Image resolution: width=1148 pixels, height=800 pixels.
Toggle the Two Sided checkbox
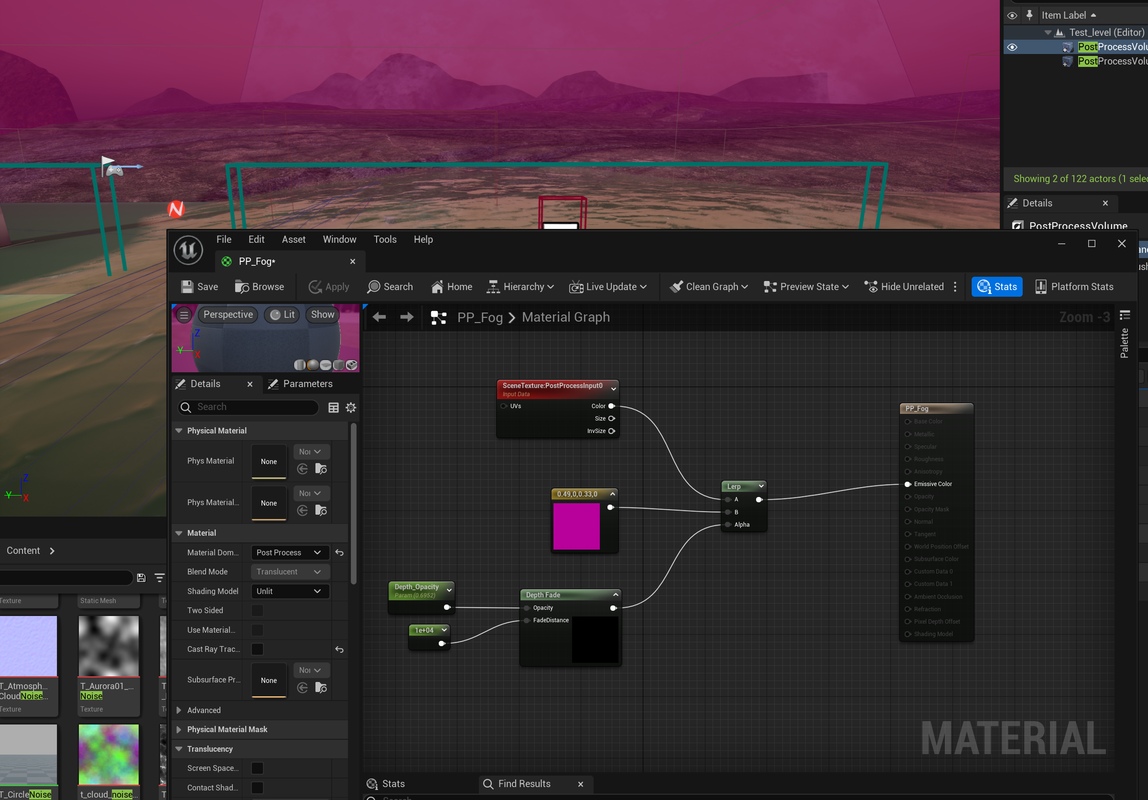pyautogui.click(x=257, y=610)
